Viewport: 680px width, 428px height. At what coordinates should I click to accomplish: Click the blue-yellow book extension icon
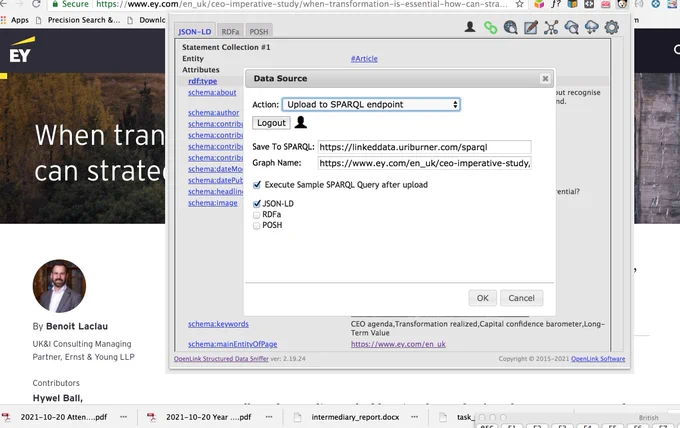tap(572, 4)
